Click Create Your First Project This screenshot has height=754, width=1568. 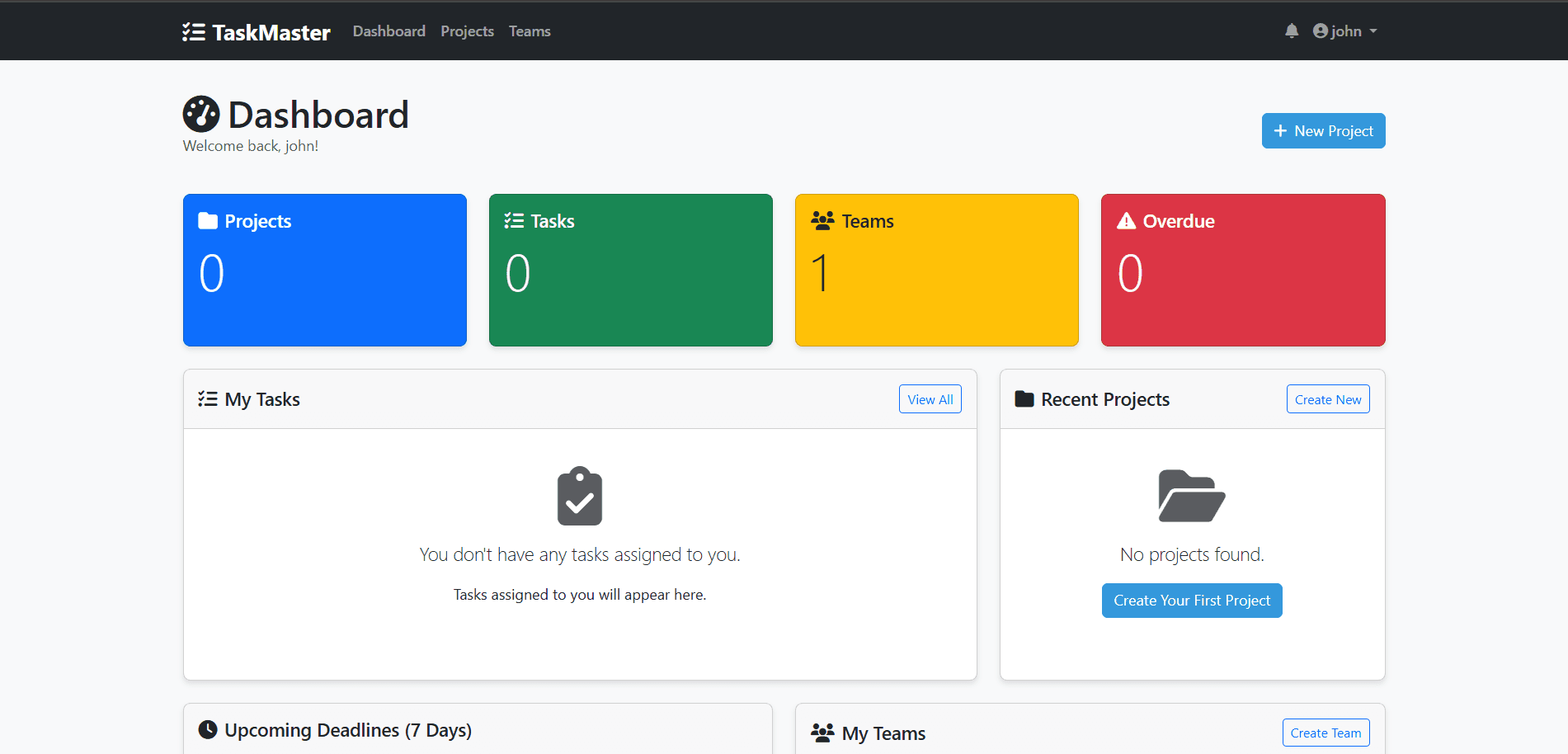[1191, 600]
